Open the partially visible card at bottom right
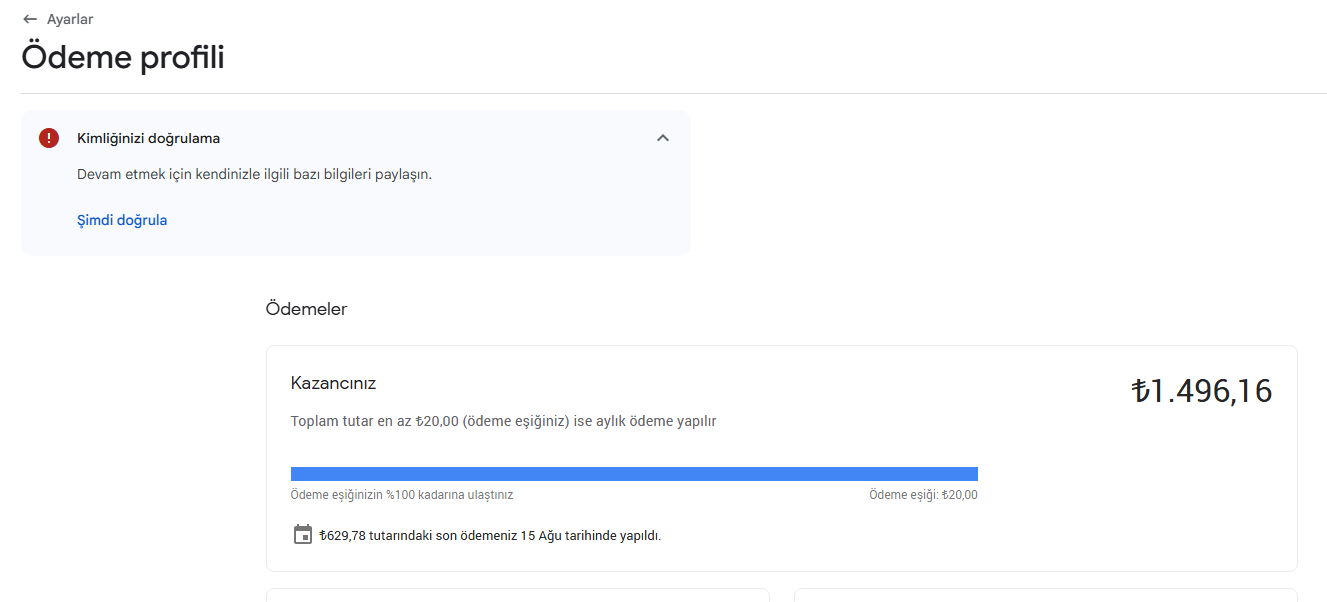The image size is (1327, 602). (1046, 595)
